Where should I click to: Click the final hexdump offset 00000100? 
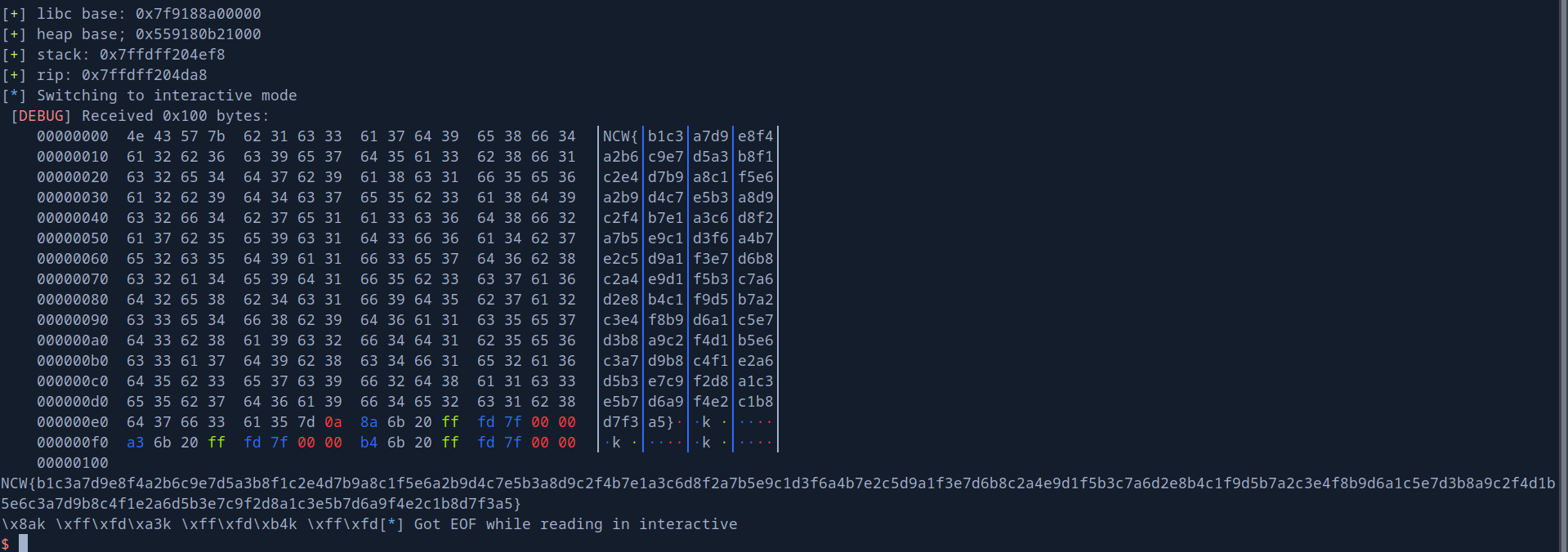click(x=72, y=463)
